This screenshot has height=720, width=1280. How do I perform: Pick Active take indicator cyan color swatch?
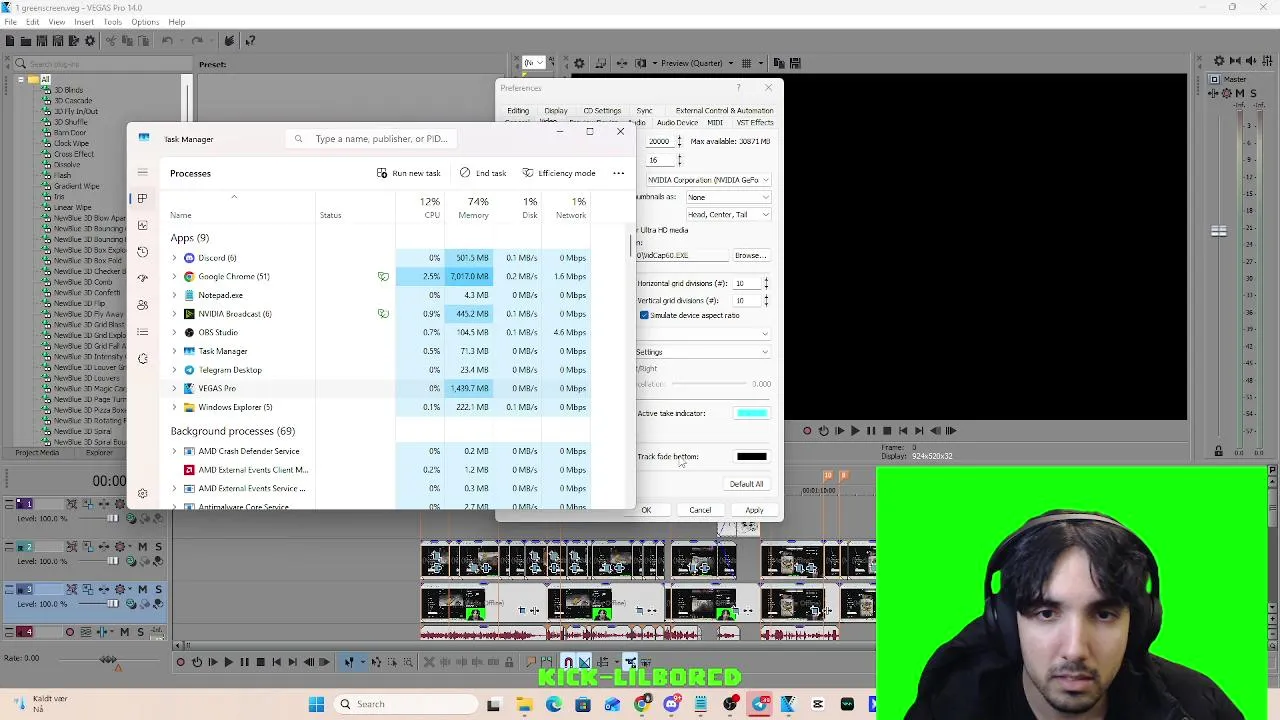pos(751,413)
